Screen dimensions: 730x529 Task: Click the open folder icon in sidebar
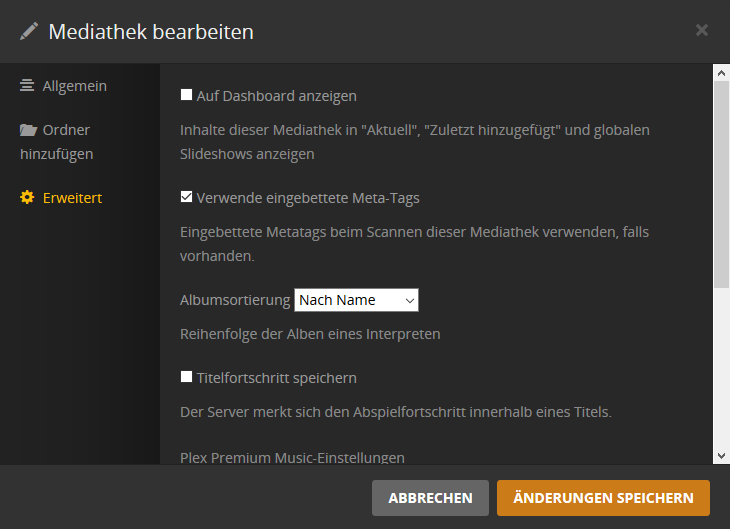click(x=28, y=130)
